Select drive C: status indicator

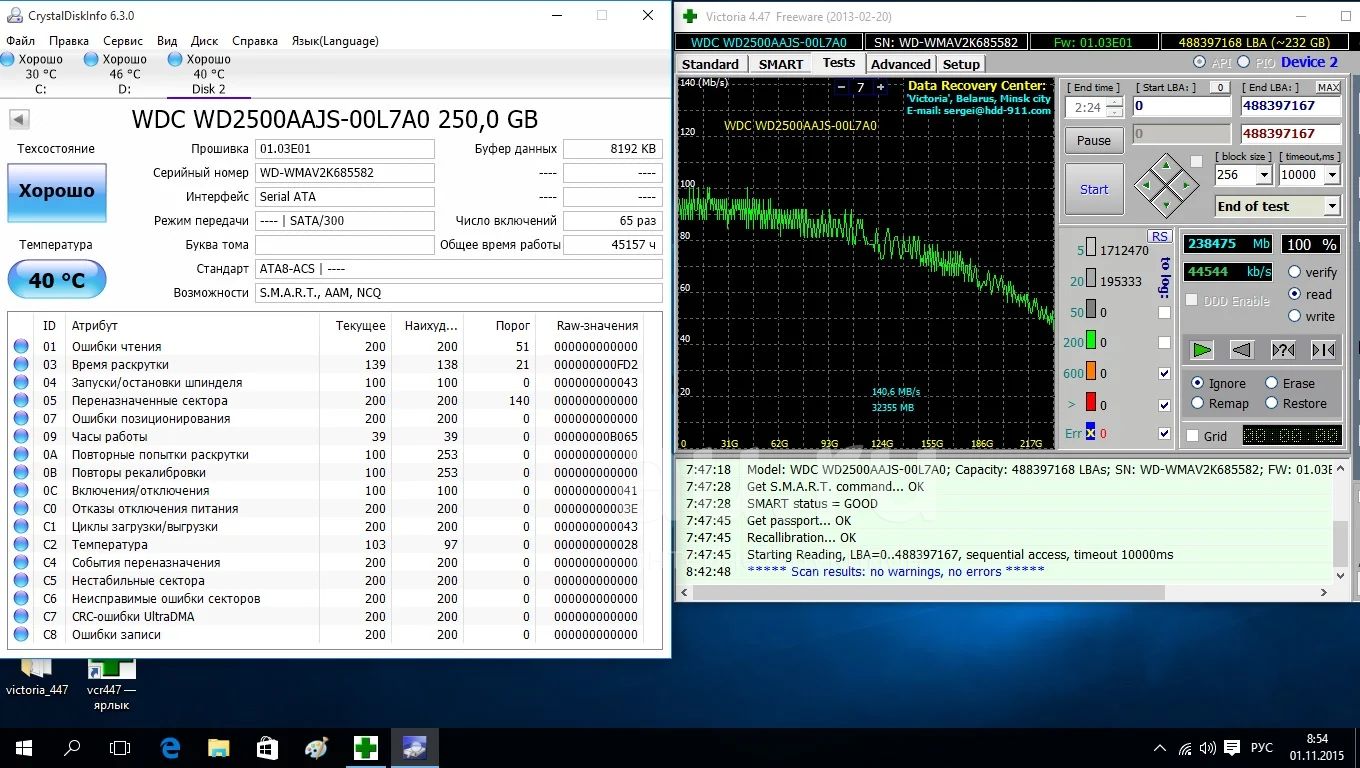[x=7, y=59]
